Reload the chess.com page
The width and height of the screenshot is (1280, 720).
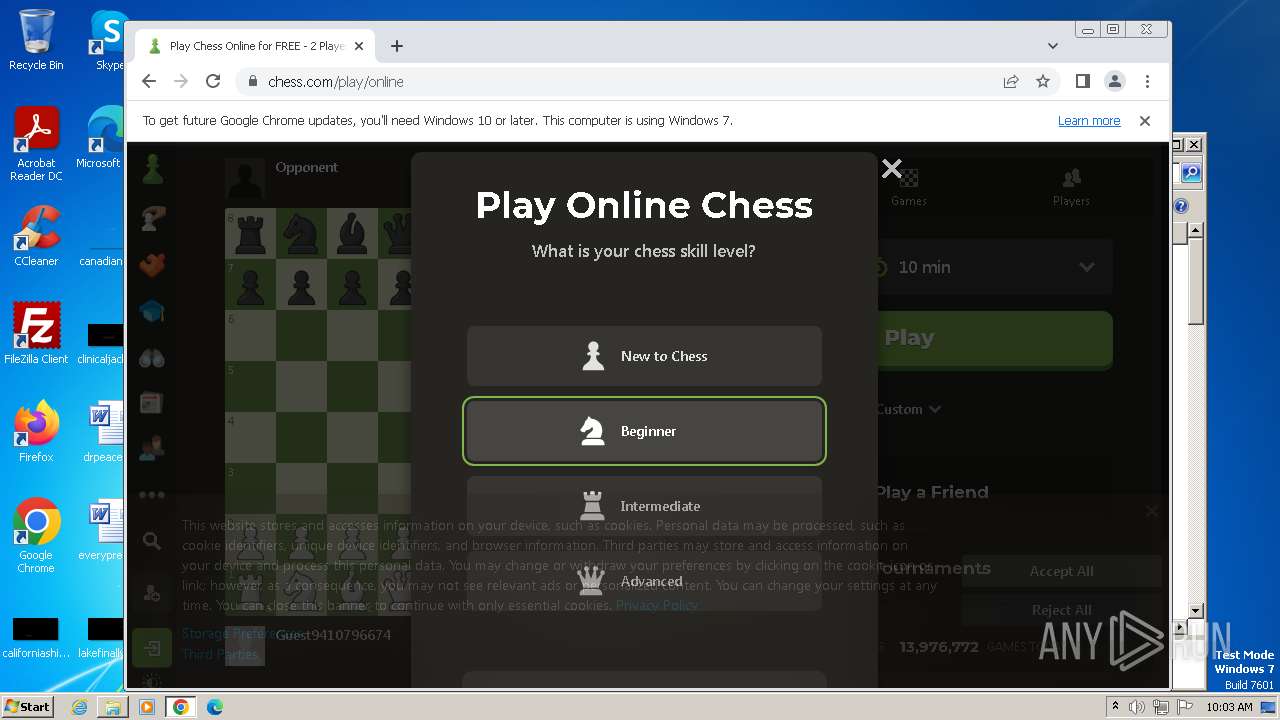(213, 82)
